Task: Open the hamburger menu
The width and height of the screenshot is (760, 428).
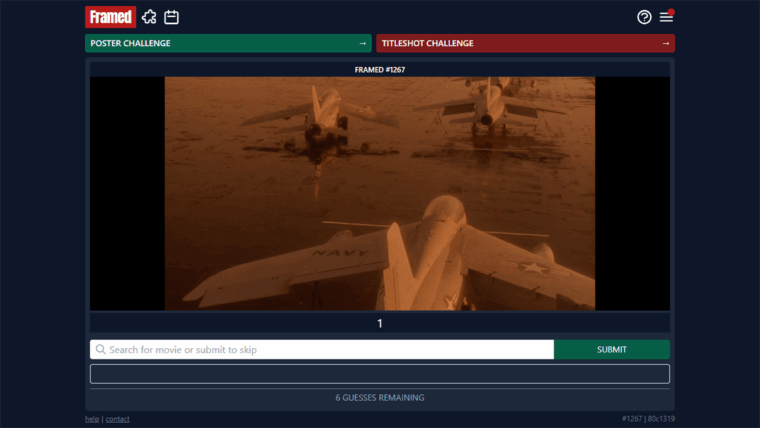Action: click(666, 17)
